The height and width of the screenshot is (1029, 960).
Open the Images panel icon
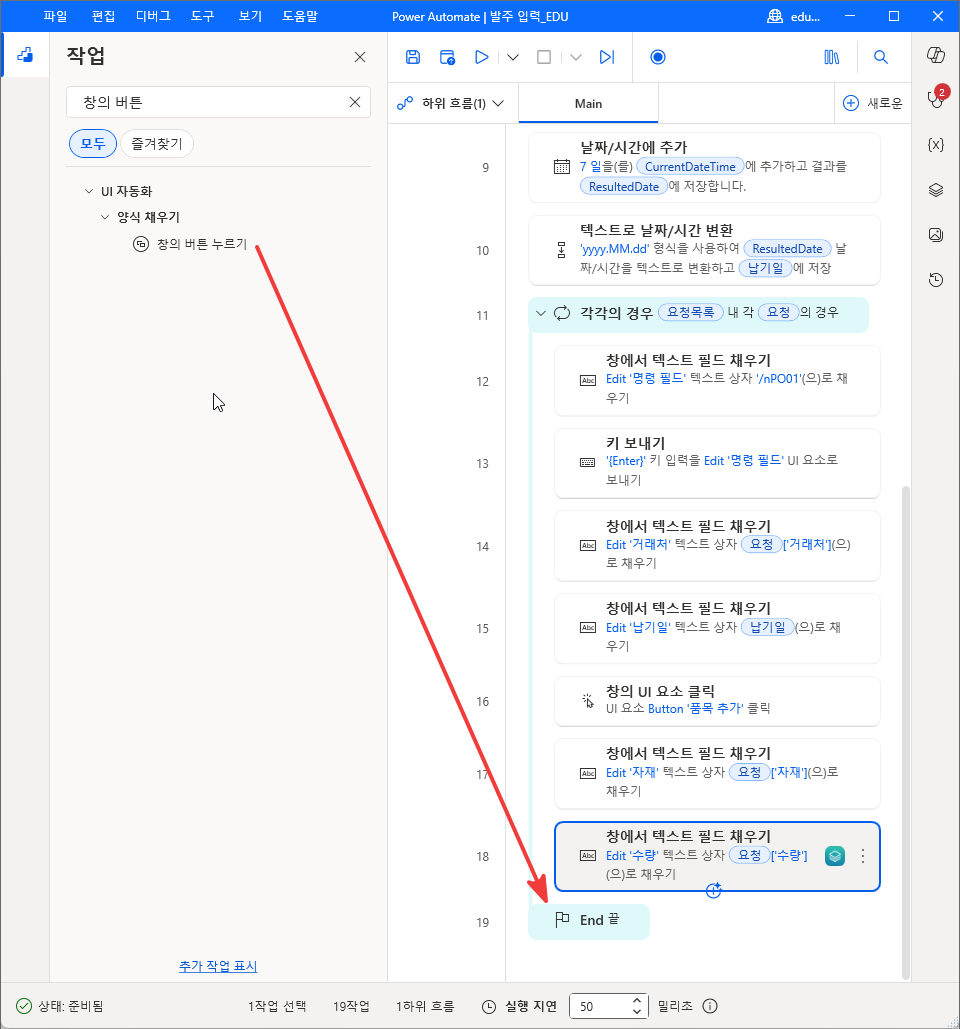[936, 234]
